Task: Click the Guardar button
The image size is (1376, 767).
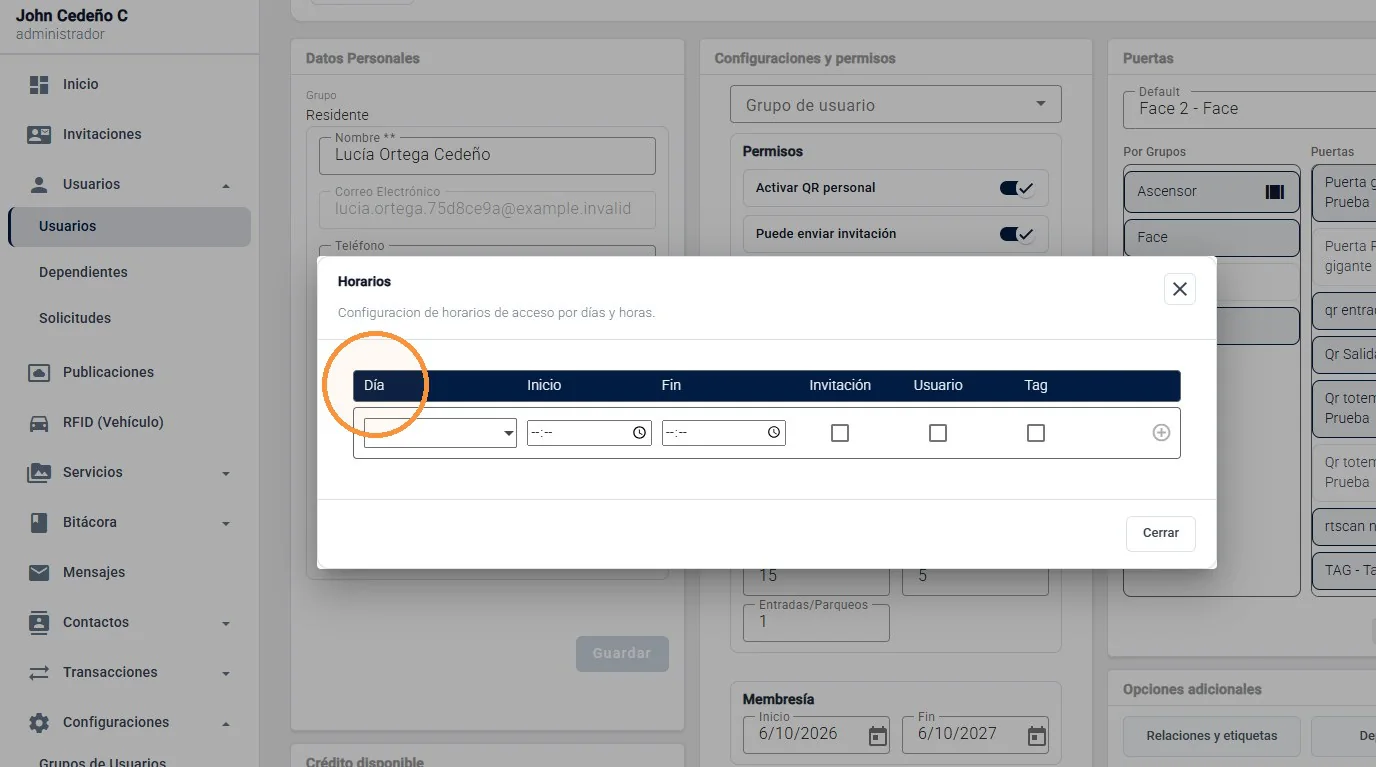Action: 622,653
